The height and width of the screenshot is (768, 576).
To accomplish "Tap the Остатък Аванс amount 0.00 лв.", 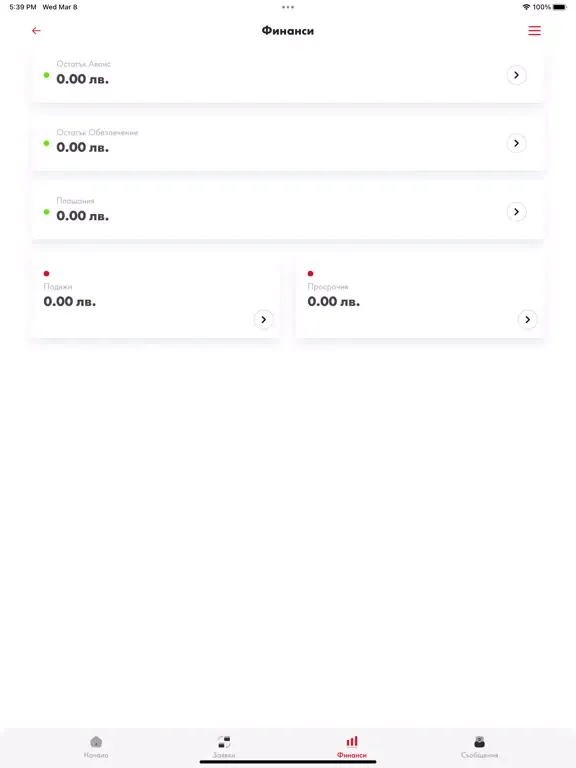I will 82,79.
